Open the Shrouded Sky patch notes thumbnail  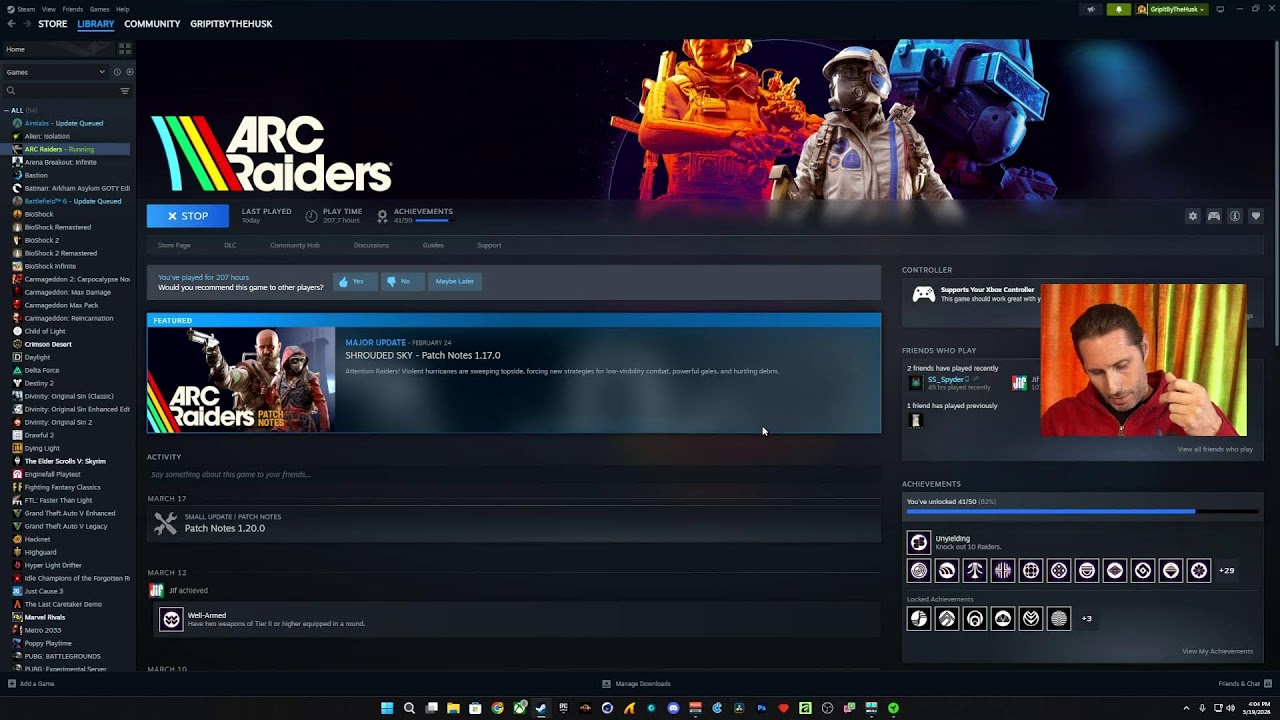click(x=241, y=380)
